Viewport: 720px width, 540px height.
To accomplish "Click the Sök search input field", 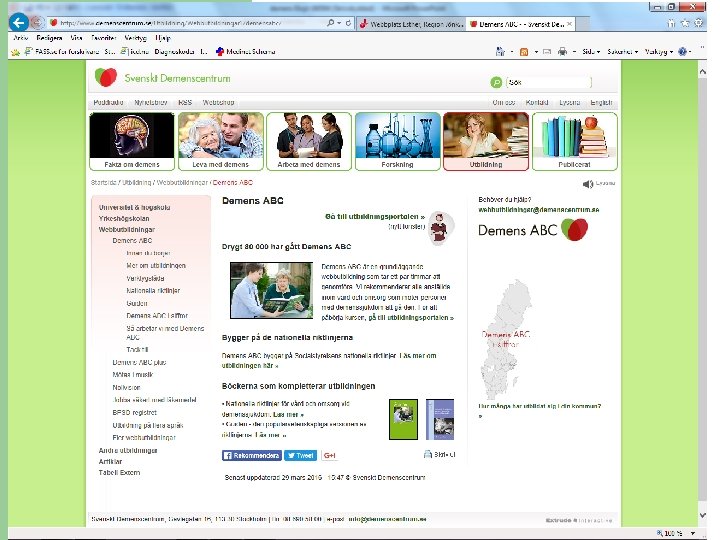I will coord(549,83).
